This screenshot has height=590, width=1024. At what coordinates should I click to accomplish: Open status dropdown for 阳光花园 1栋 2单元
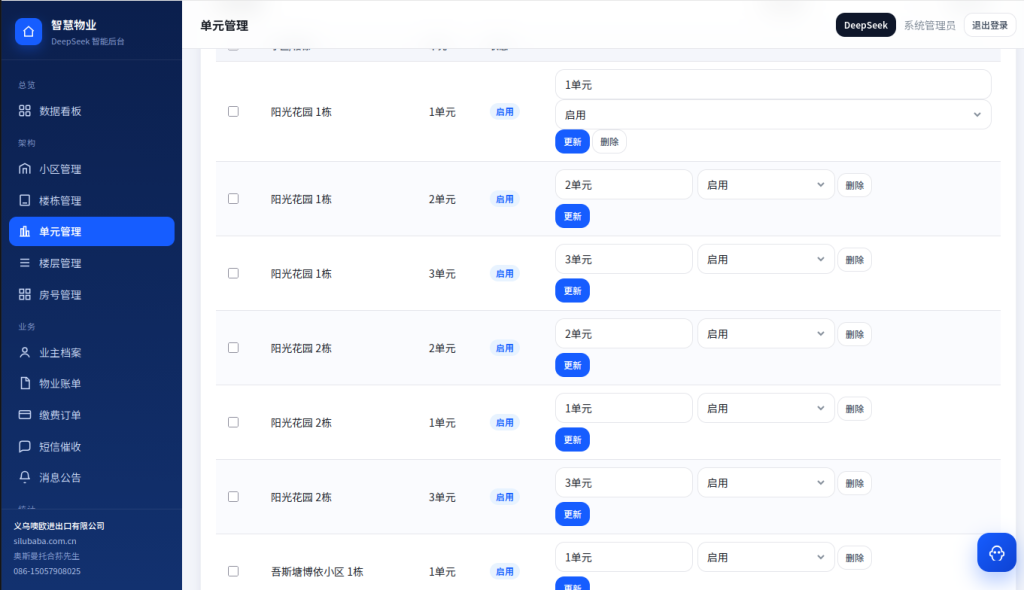[x=765, y=185]
